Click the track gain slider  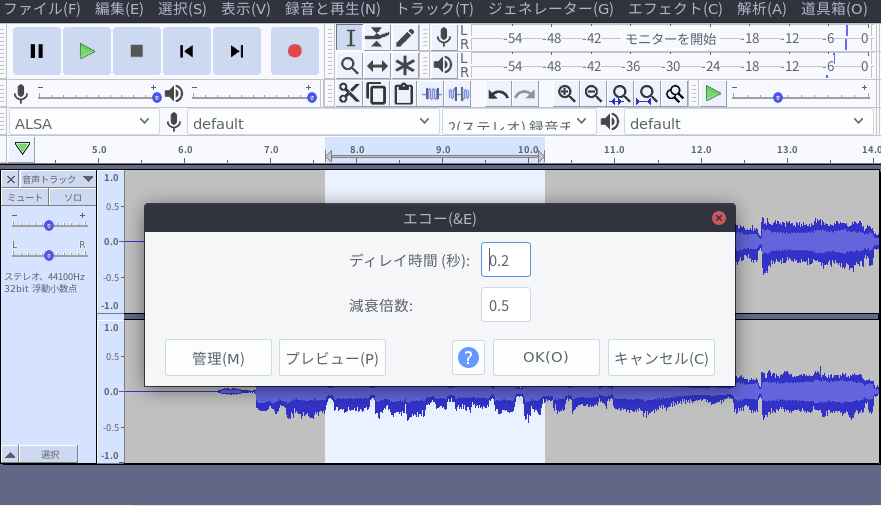click(x=48, y=225)
